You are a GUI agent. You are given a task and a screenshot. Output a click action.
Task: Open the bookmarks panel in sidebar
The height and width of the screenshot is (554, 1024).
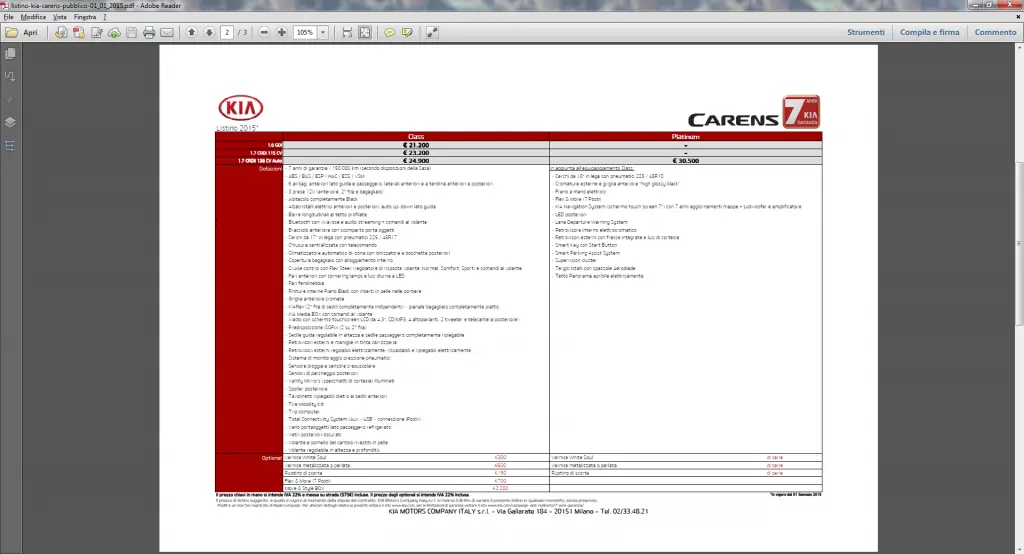pos(10,76)
